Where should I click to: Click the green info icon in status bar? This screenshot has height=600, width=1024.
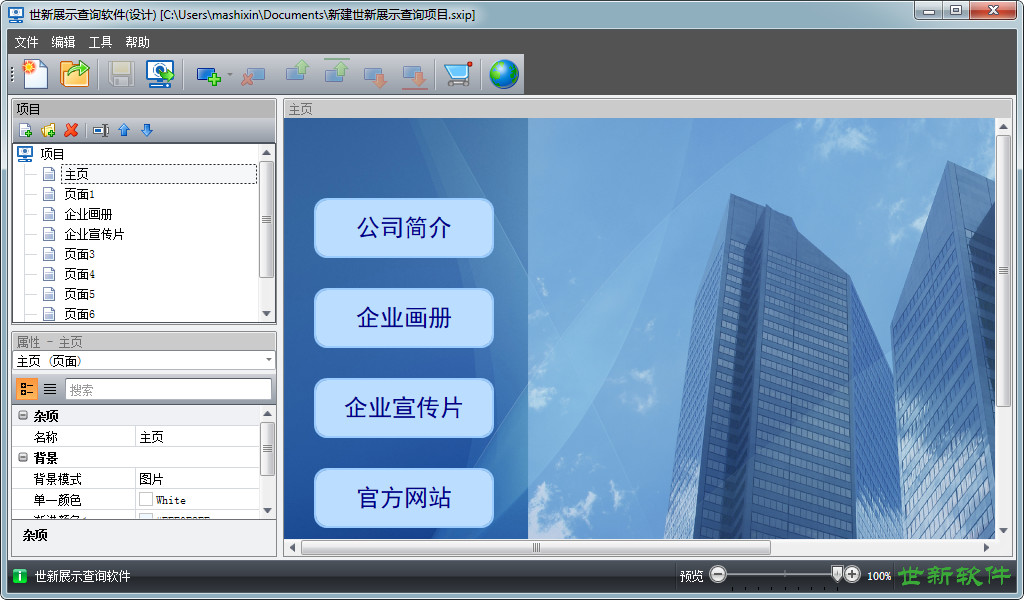pyautogui.click(x=20, y=576)
